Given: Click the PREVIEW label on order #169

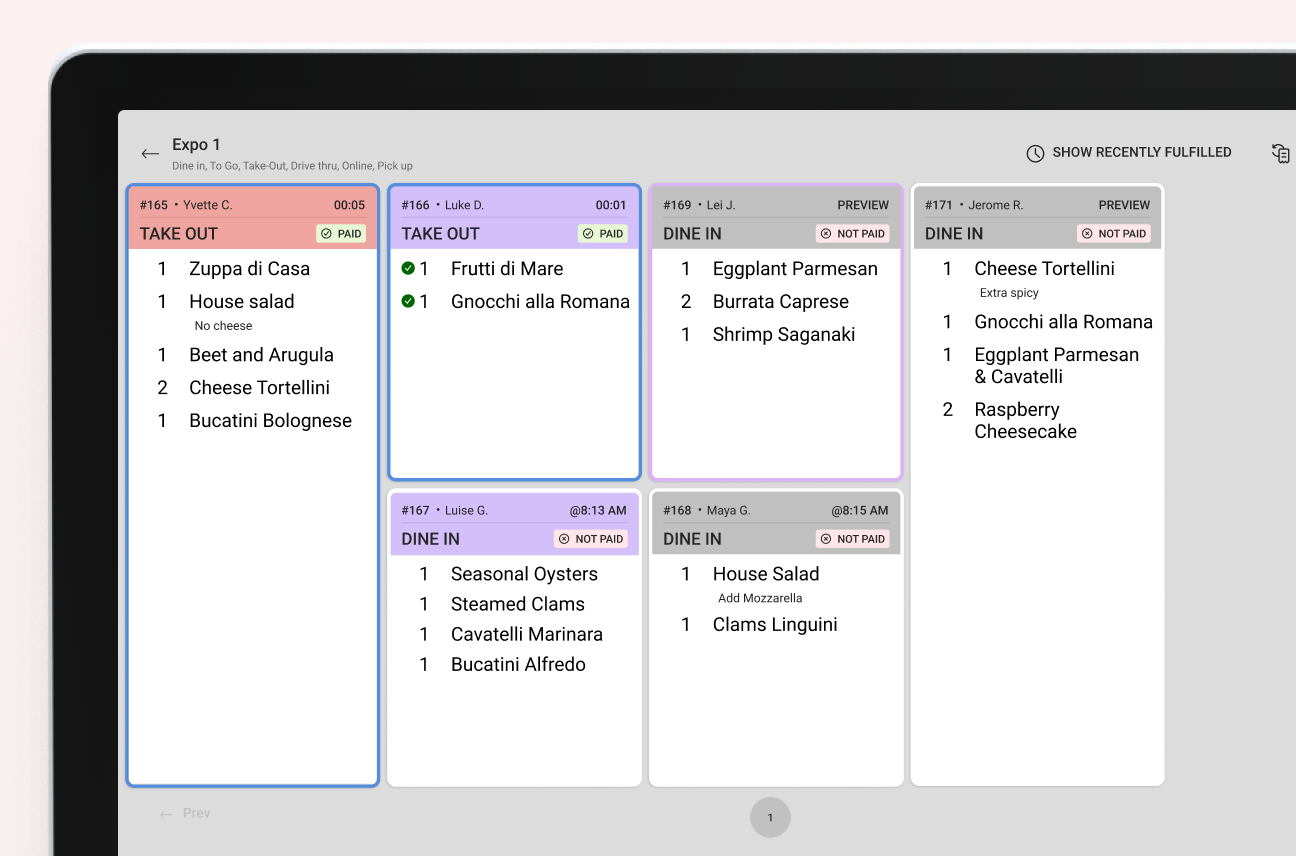Looking at the screenshot, I should click(863, 205).
